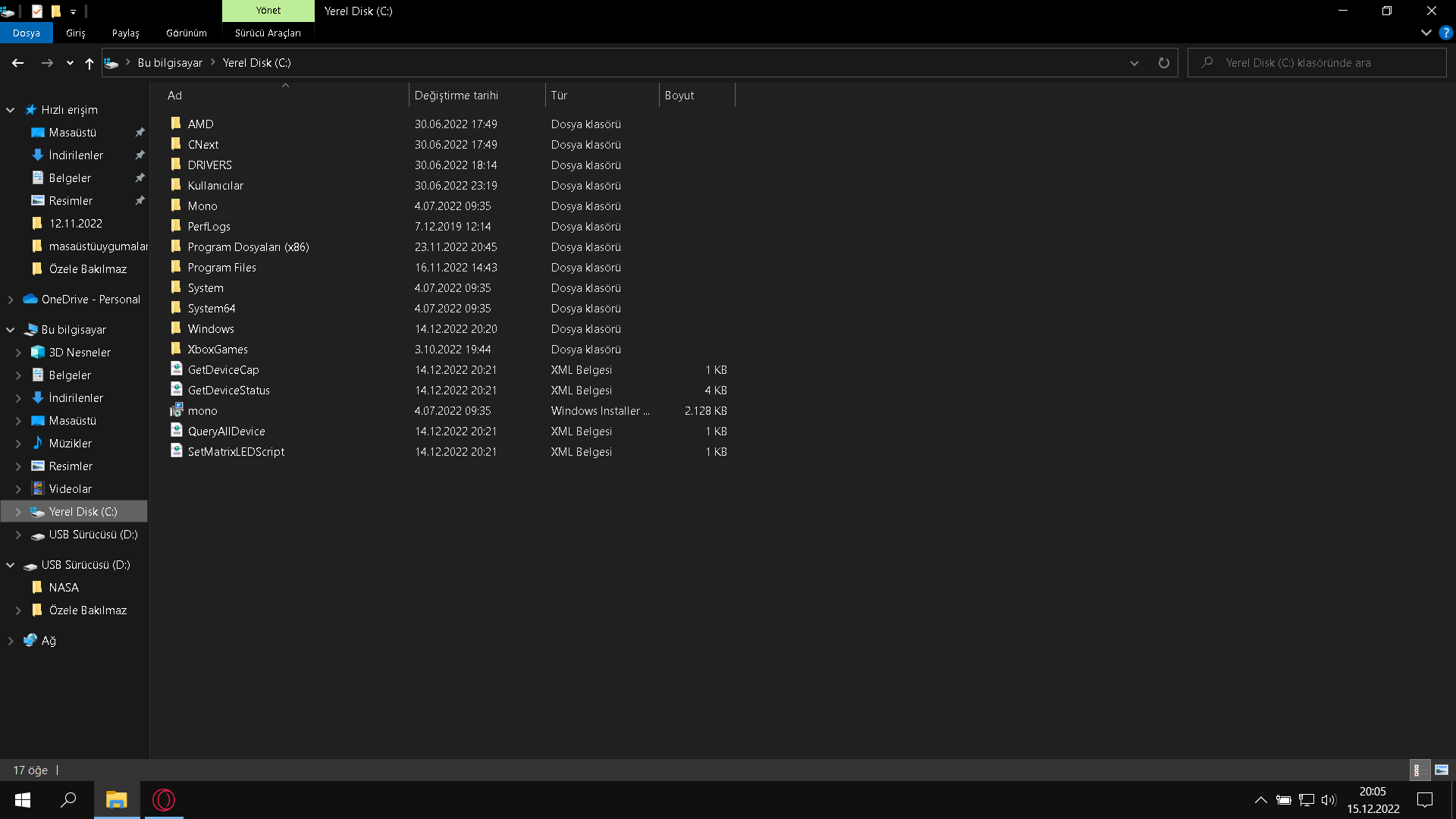Sort by Değiştirme tarihi column header
Image resolution: width=1456 pixels, height=819 pixels.
457,95
